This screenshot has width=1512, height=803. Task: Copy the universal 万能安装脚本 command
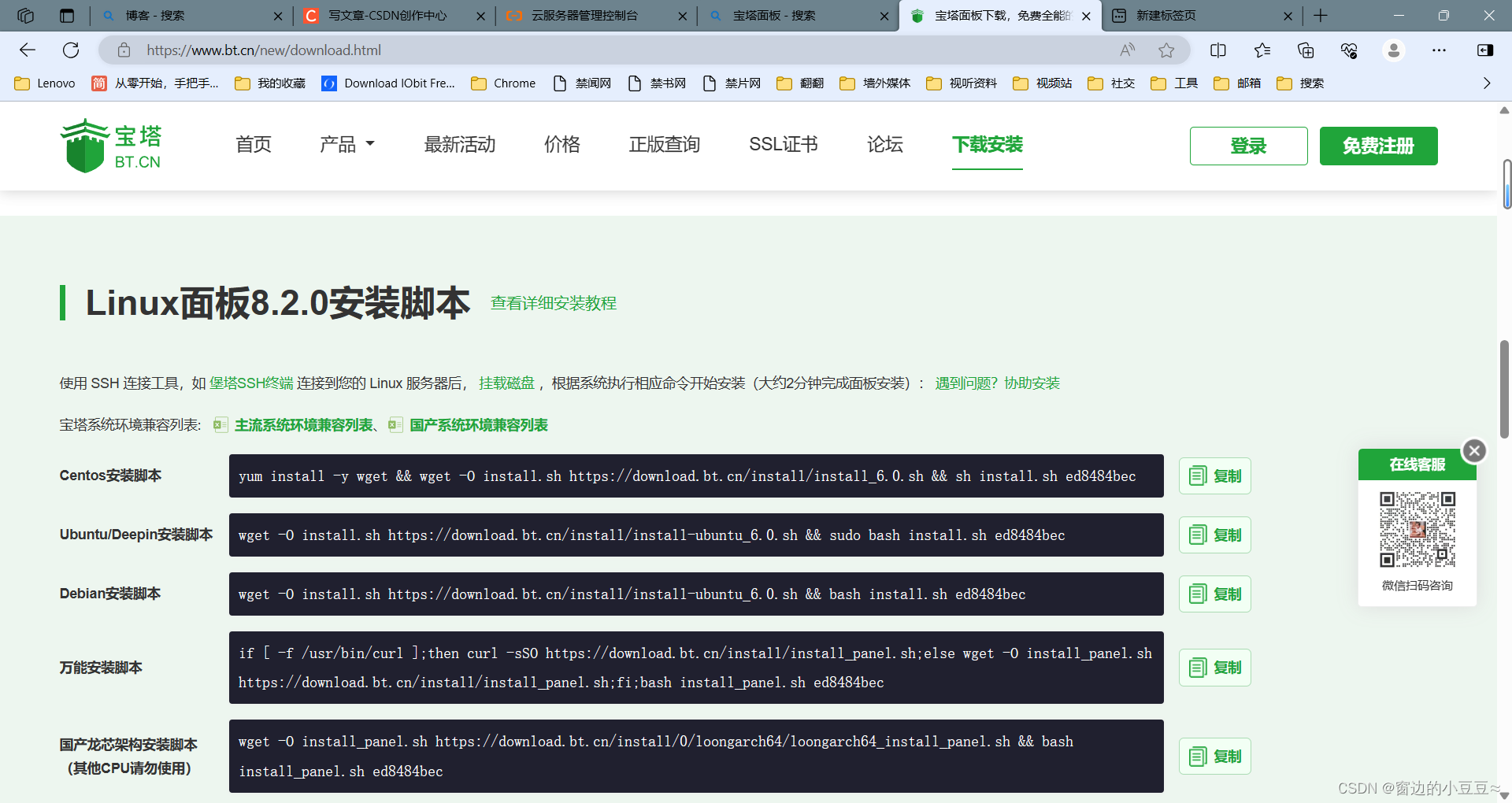tap(1214, 668)
